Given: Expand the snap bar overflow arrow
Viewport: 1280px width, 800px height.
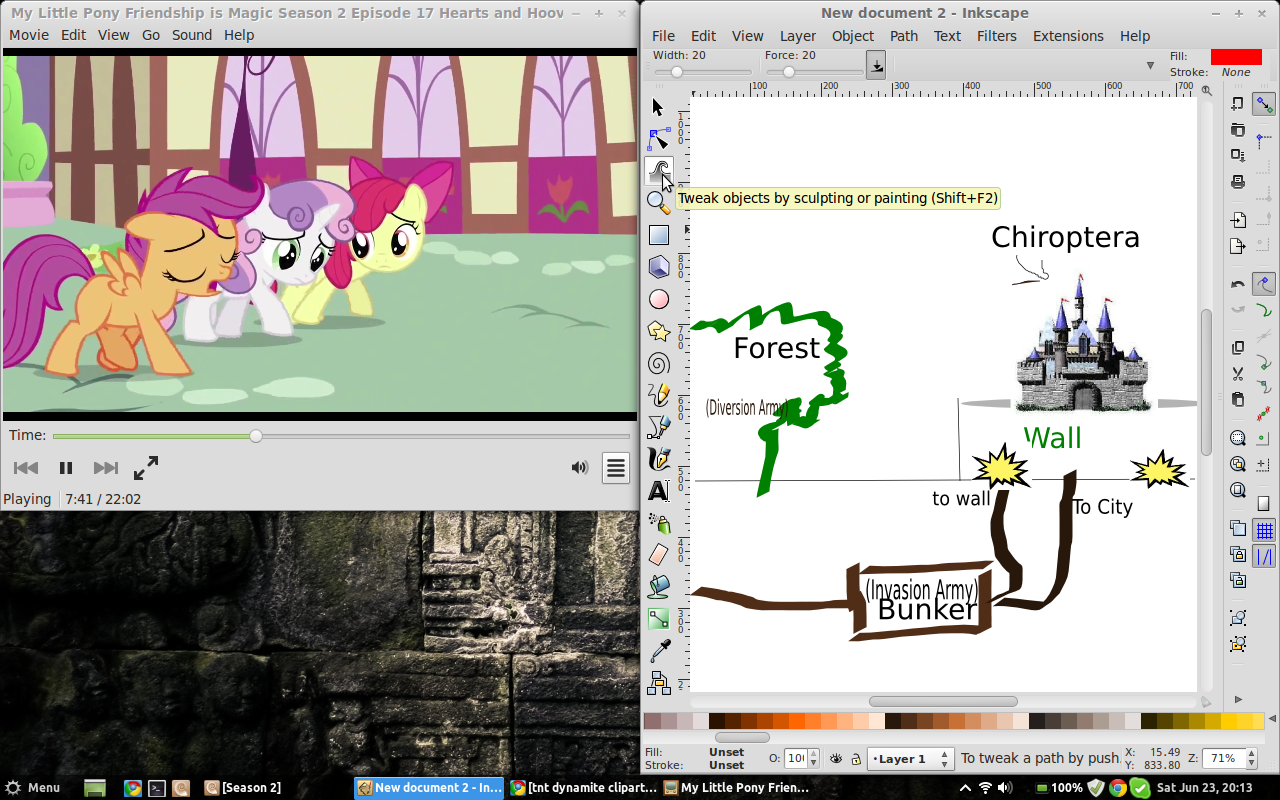Looking at the screenshot, I should pyautogui.click(x=1239, y=700).
